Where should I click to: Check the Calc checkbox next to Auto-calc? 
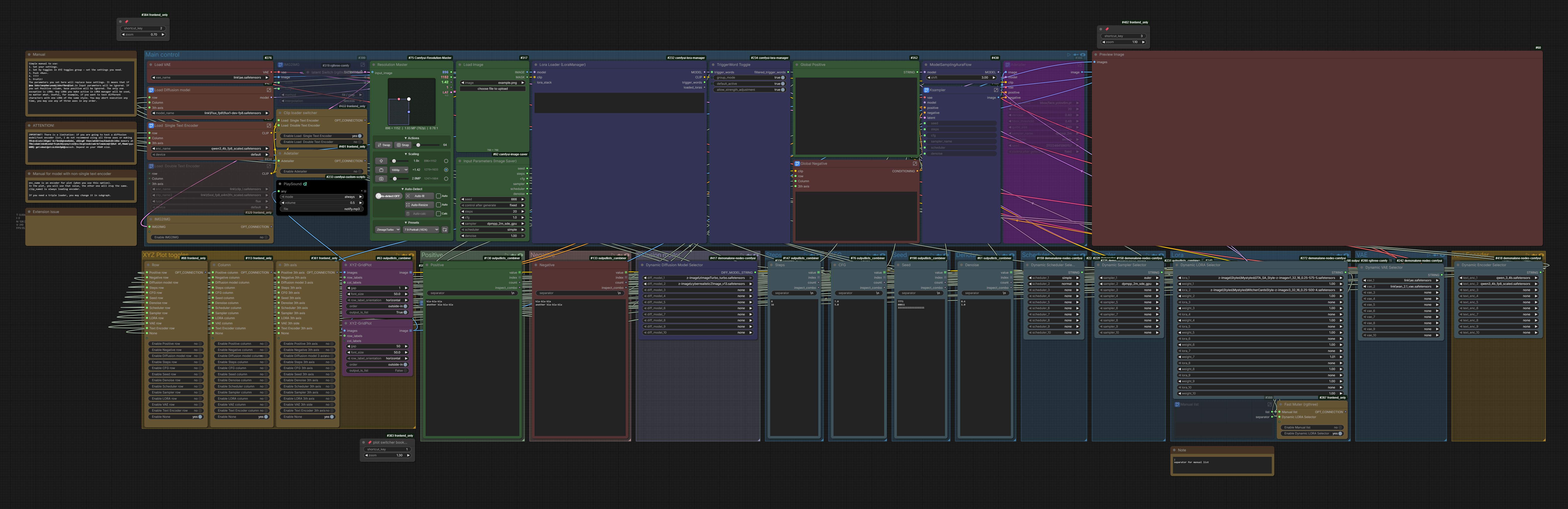tap(438, 214)
